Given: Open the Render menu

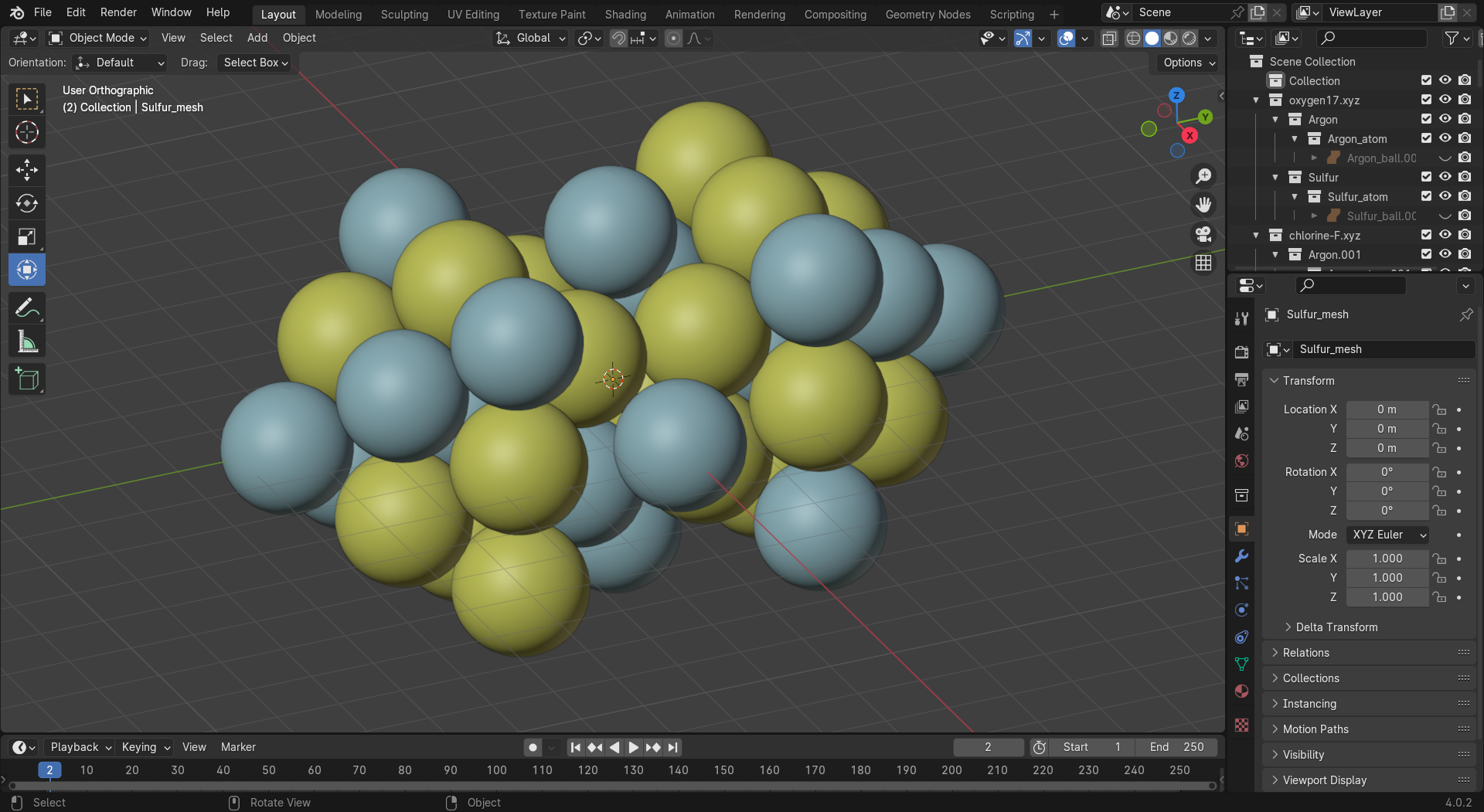Looking at the screenshot, I should (x=118, y=12).
